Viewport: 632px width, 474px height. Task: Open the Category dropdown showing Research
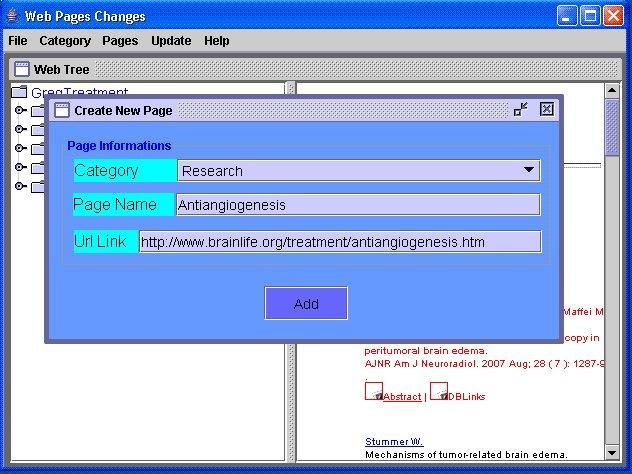click(359, 170)
